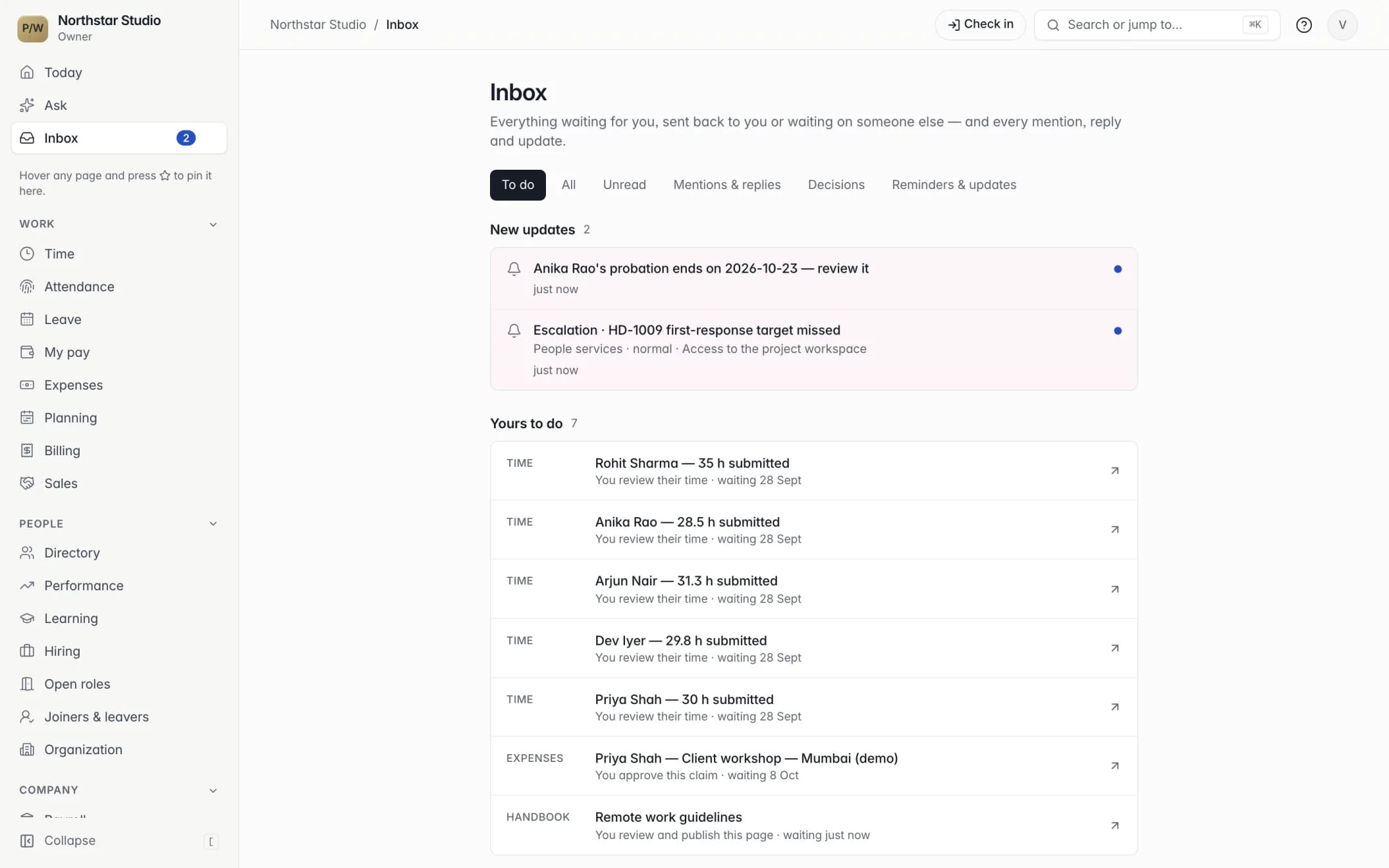Screen dimensions: 1389x868
Task: Open the arrow on the Dev Iyer row
Action: tap(1115, 648)
